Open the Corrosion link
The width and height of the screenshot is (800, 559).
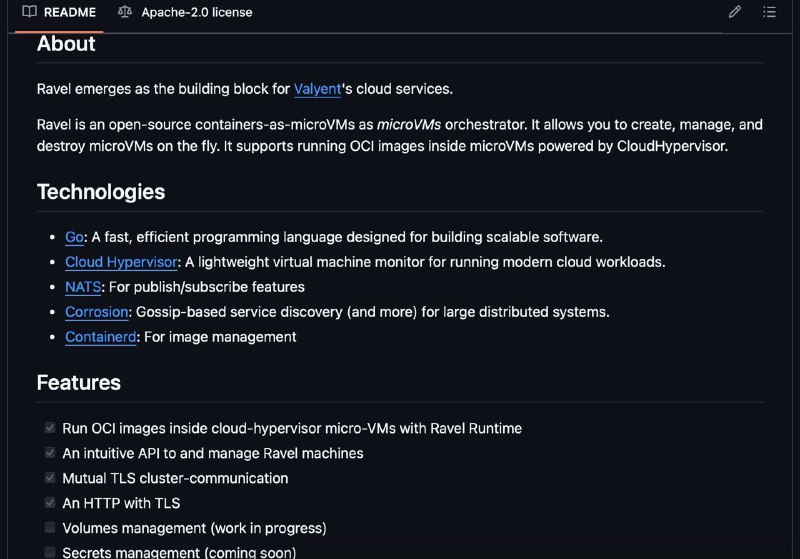coord(96,312)
